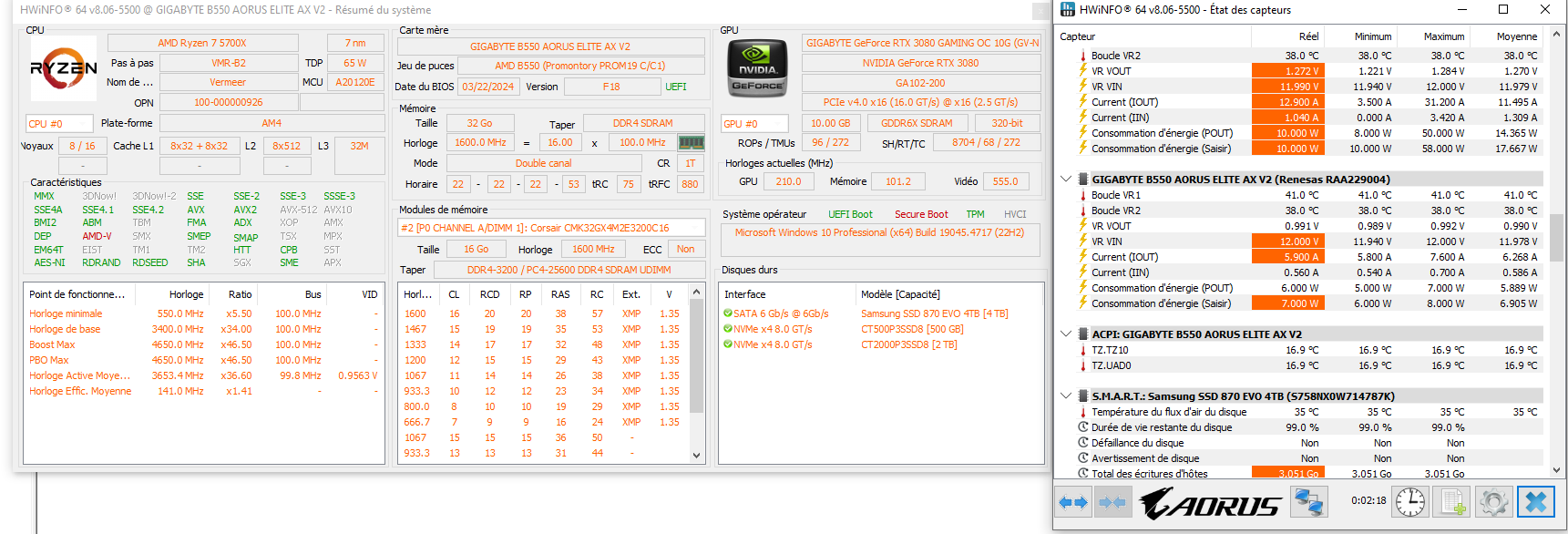
Task: Click the BIOS date 03/22/2024 field
Action: [x=488, y=87]
